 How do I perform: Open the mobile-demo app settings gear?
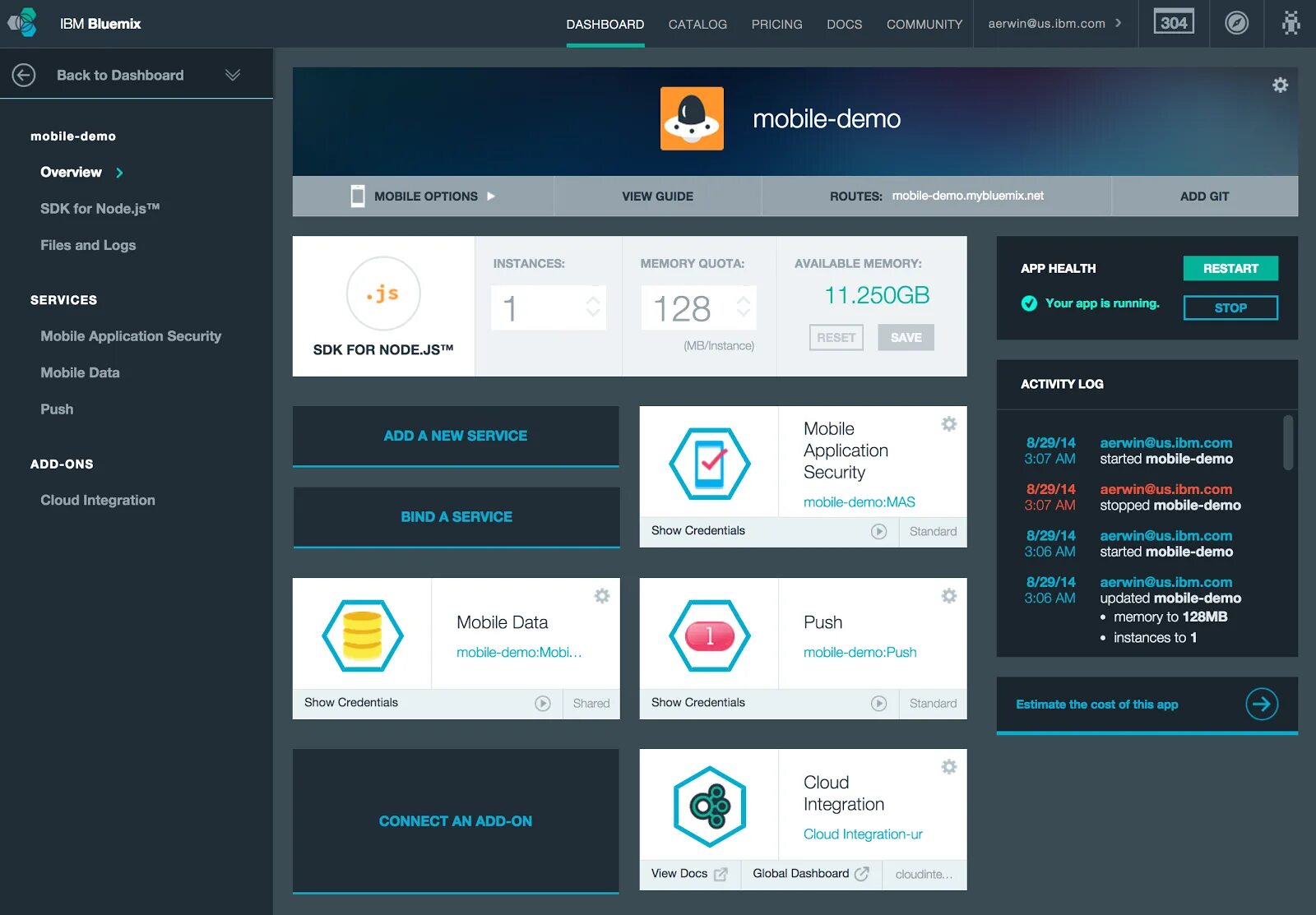click(x=1280, y=85)
